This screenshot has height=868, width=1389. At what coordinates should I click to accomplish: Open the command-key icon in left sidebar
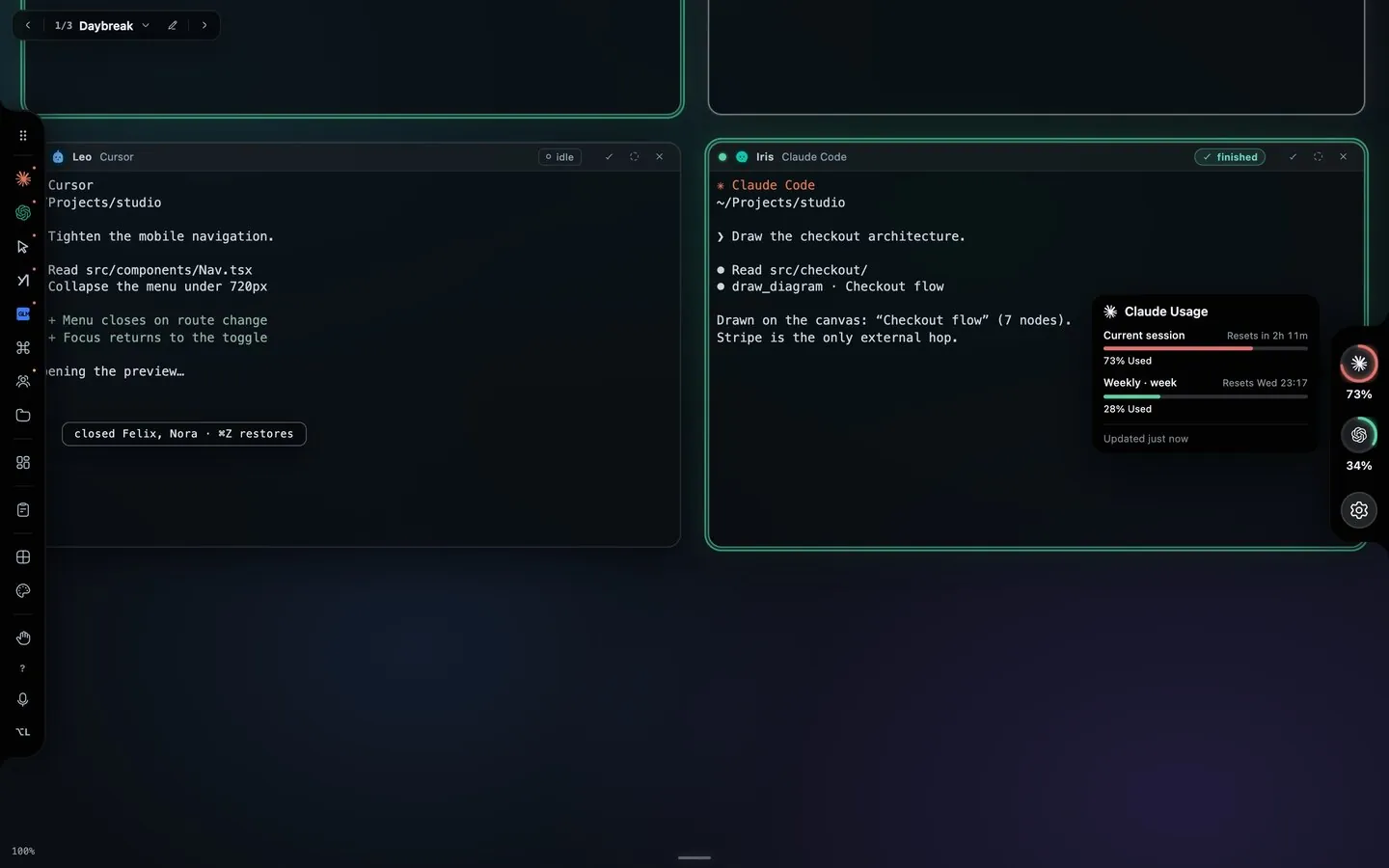point(23,347)
